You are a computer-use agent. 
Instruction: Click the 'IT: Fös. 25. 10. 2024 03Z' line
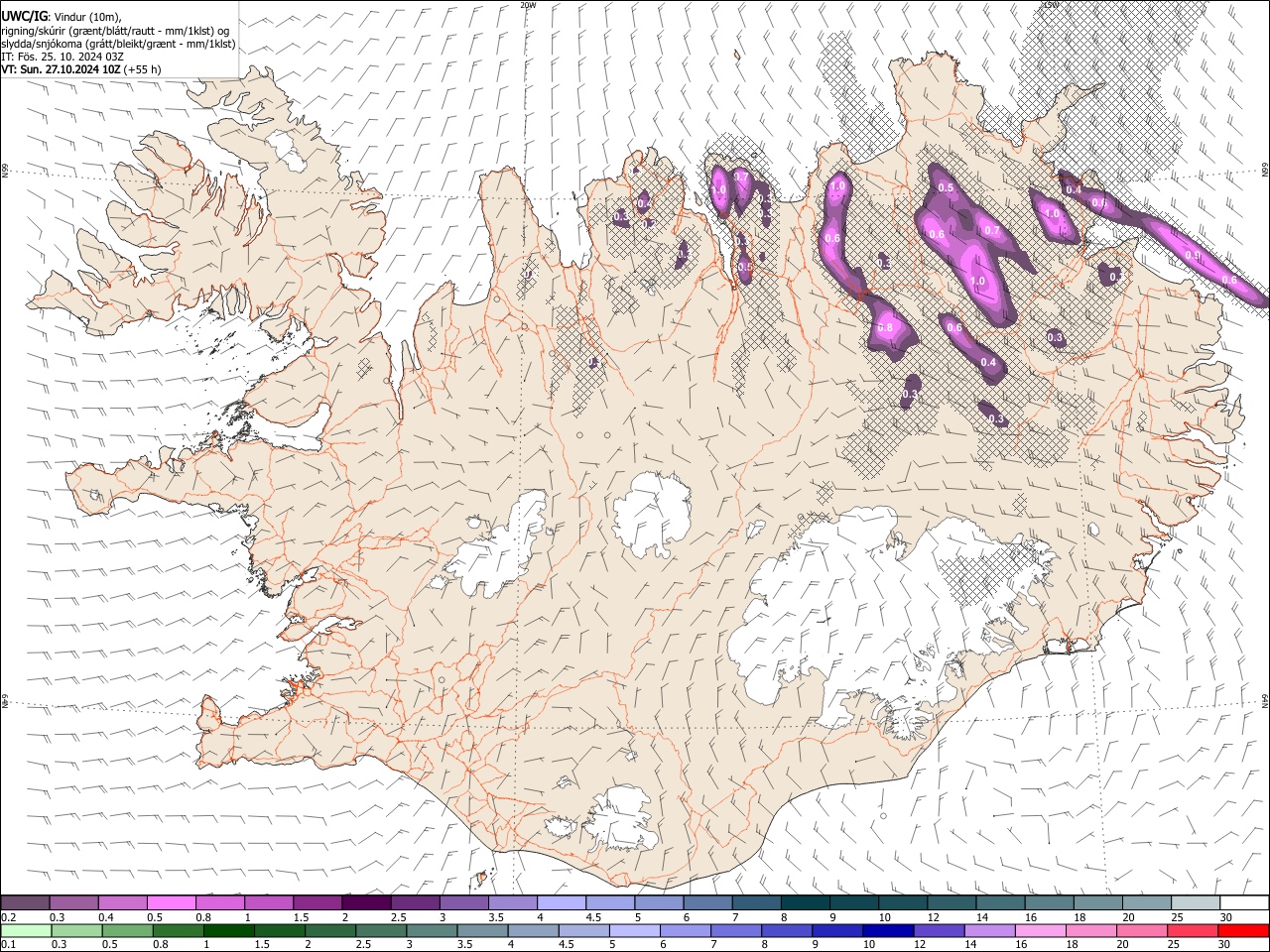pos(62,57)
